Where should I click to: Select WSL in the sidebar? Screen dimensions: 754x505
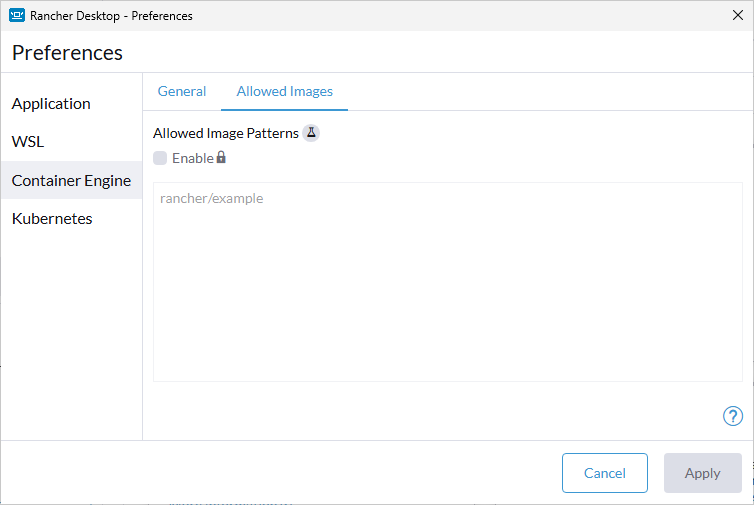28,142
